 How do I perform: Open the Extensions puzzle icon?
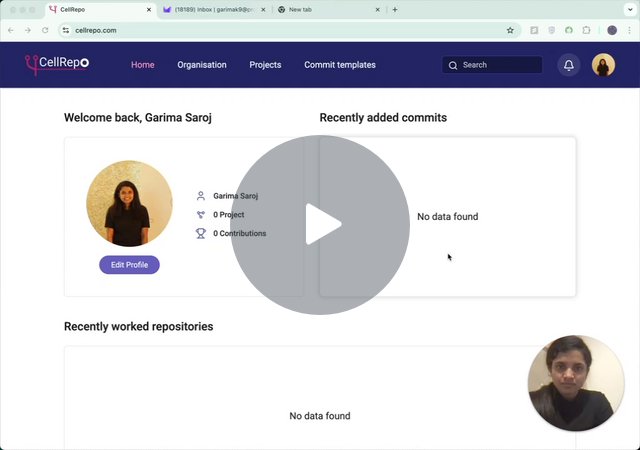click(587, 30)
